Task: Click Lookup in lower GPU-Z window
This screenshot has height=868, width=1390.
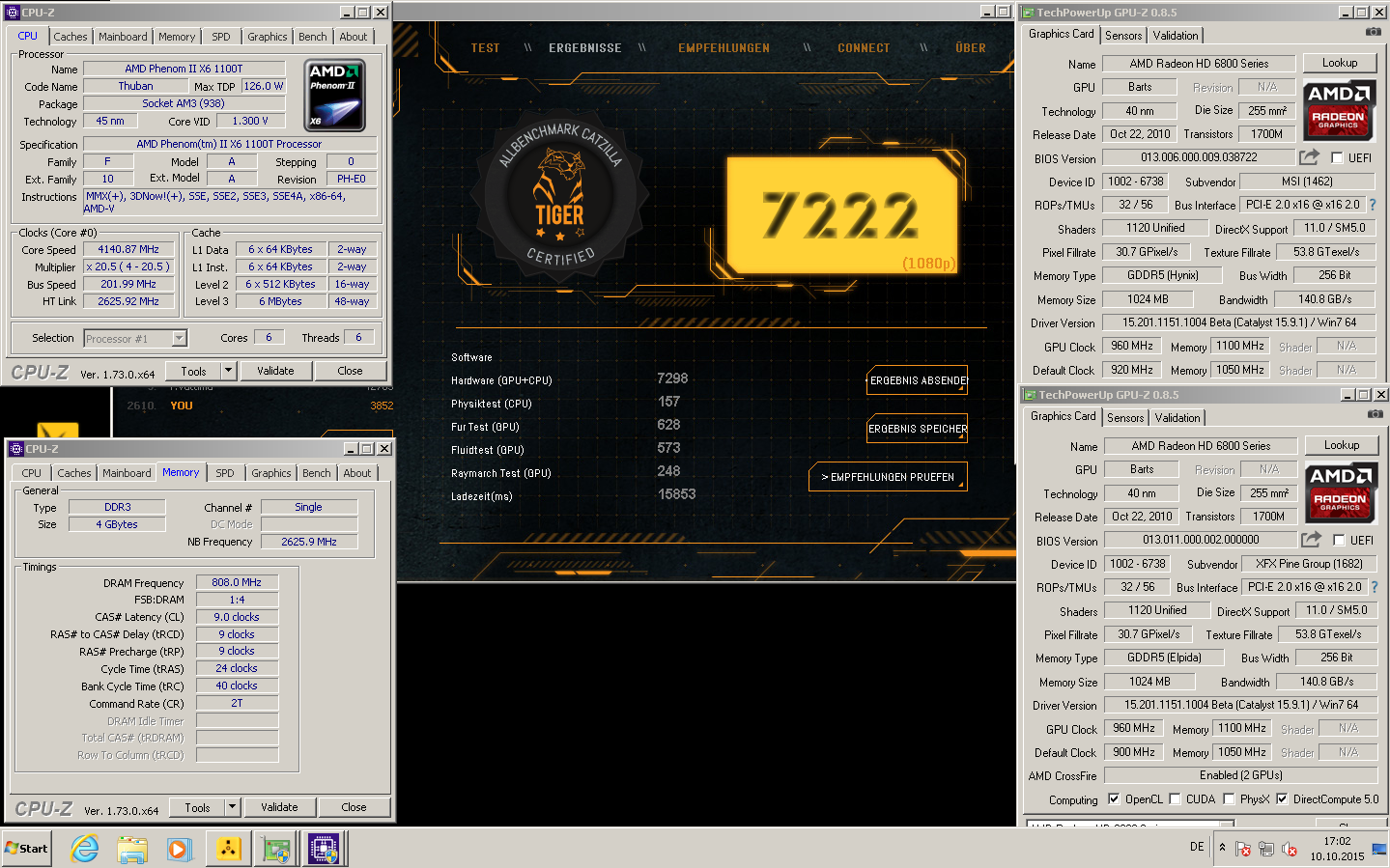Action: [x=1342, y=445]
